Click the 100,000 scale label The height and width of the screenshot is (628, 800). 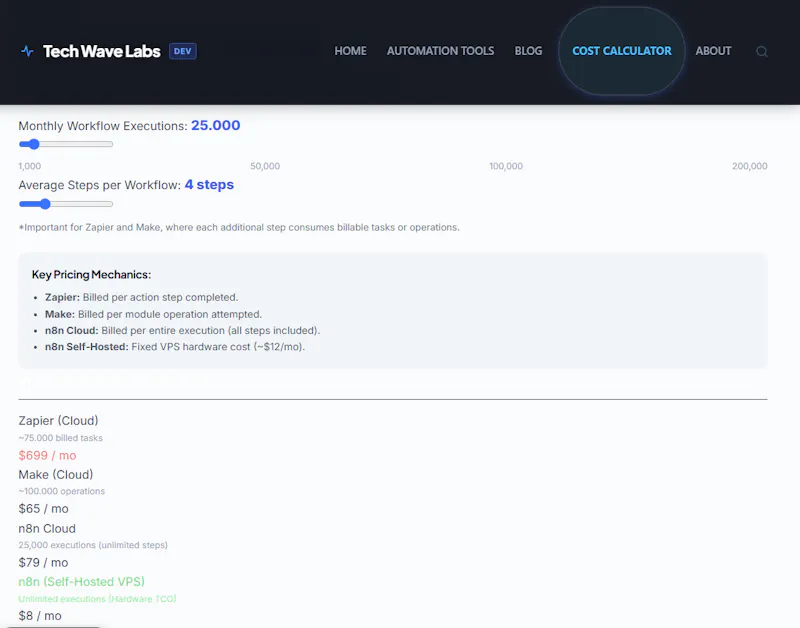coord(506,166)
